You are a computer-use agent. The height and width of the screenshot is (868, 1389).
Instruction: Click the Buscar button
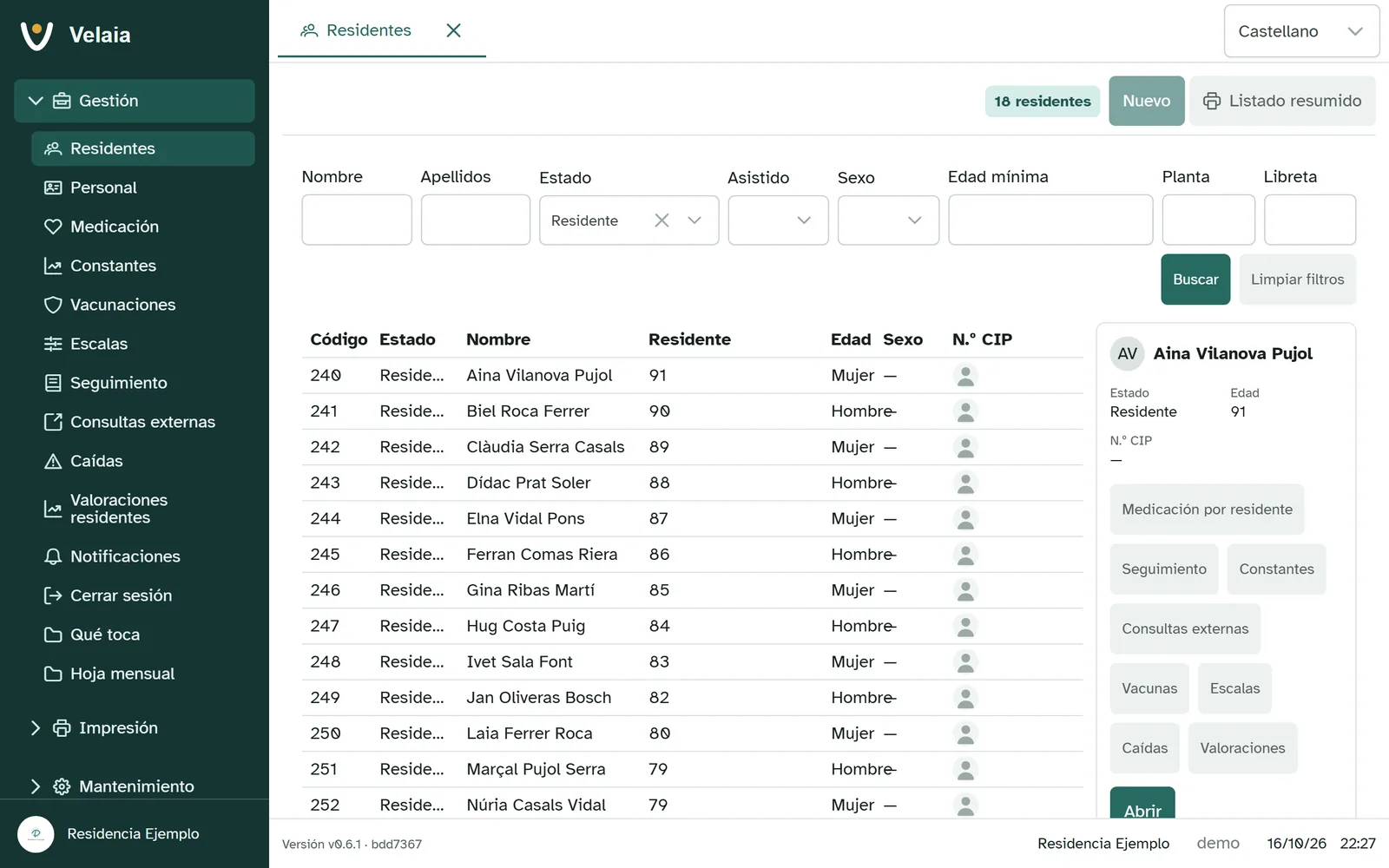[1195, 279]
